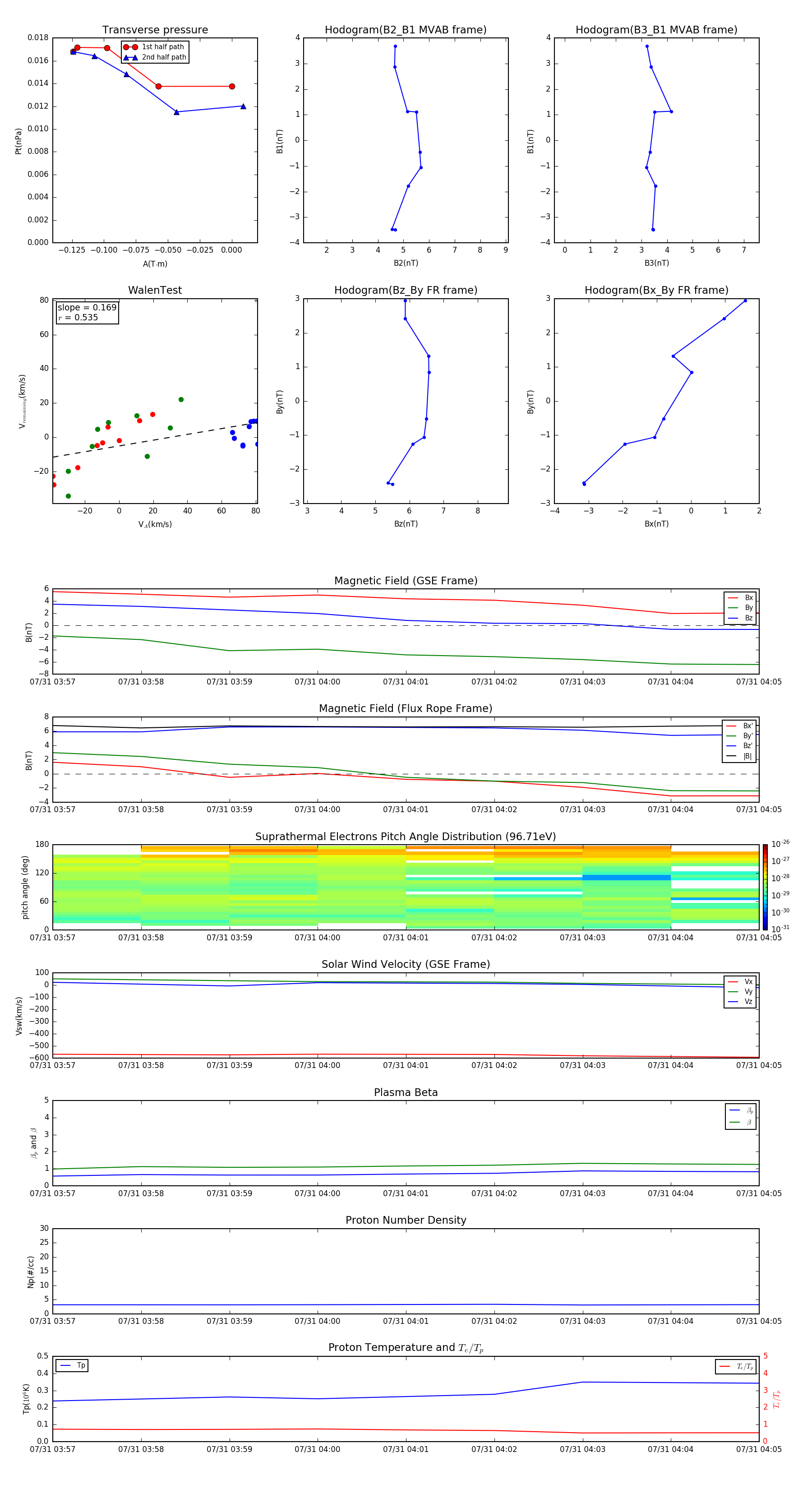
Task: Click the 'Pt(nPa)' y-axis label
Action: pyautogui.click(x=18, y=141)
